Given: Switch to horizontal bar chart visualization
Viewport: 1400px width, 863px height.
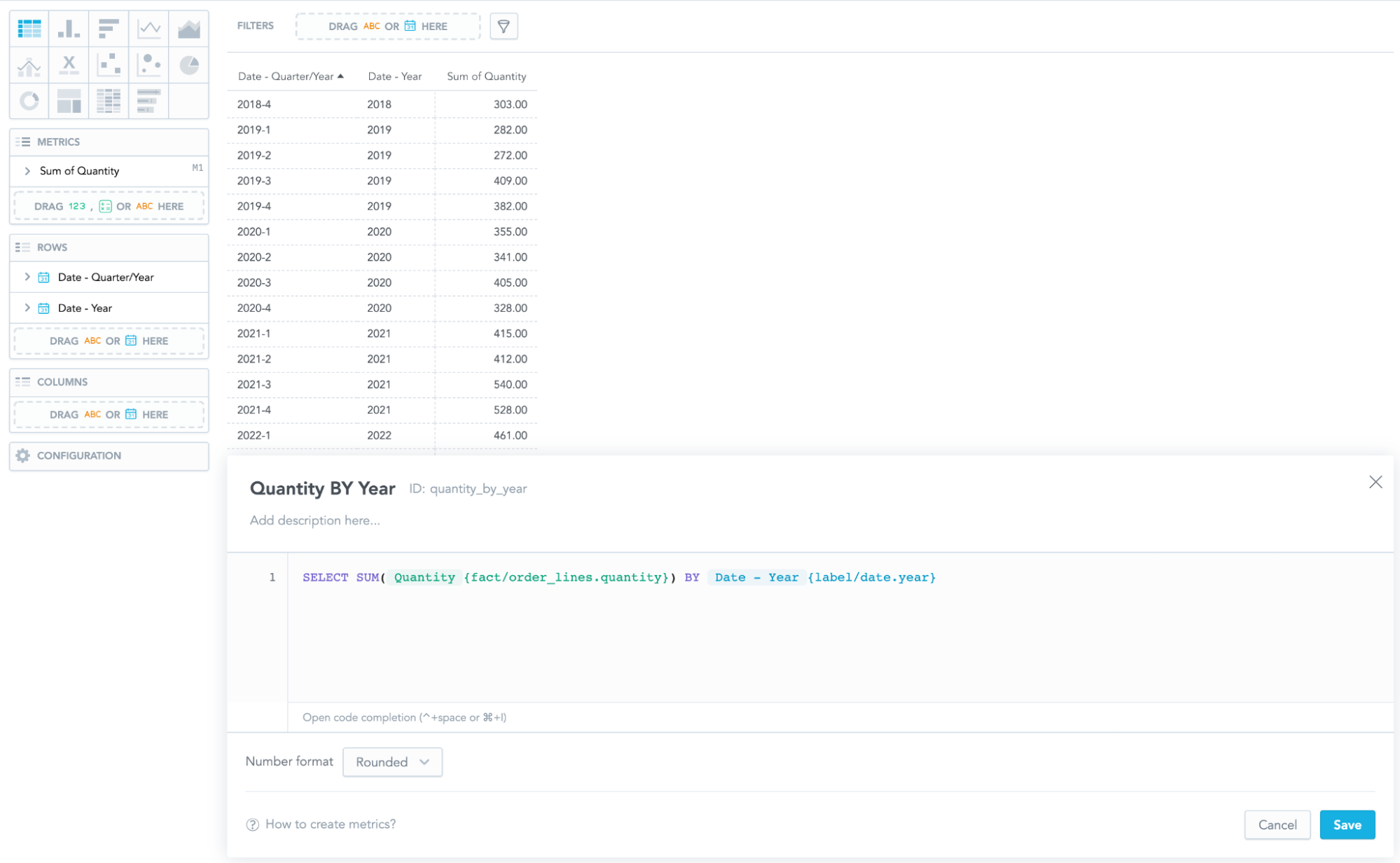Looking at the screenshot, I should (109, 29).
